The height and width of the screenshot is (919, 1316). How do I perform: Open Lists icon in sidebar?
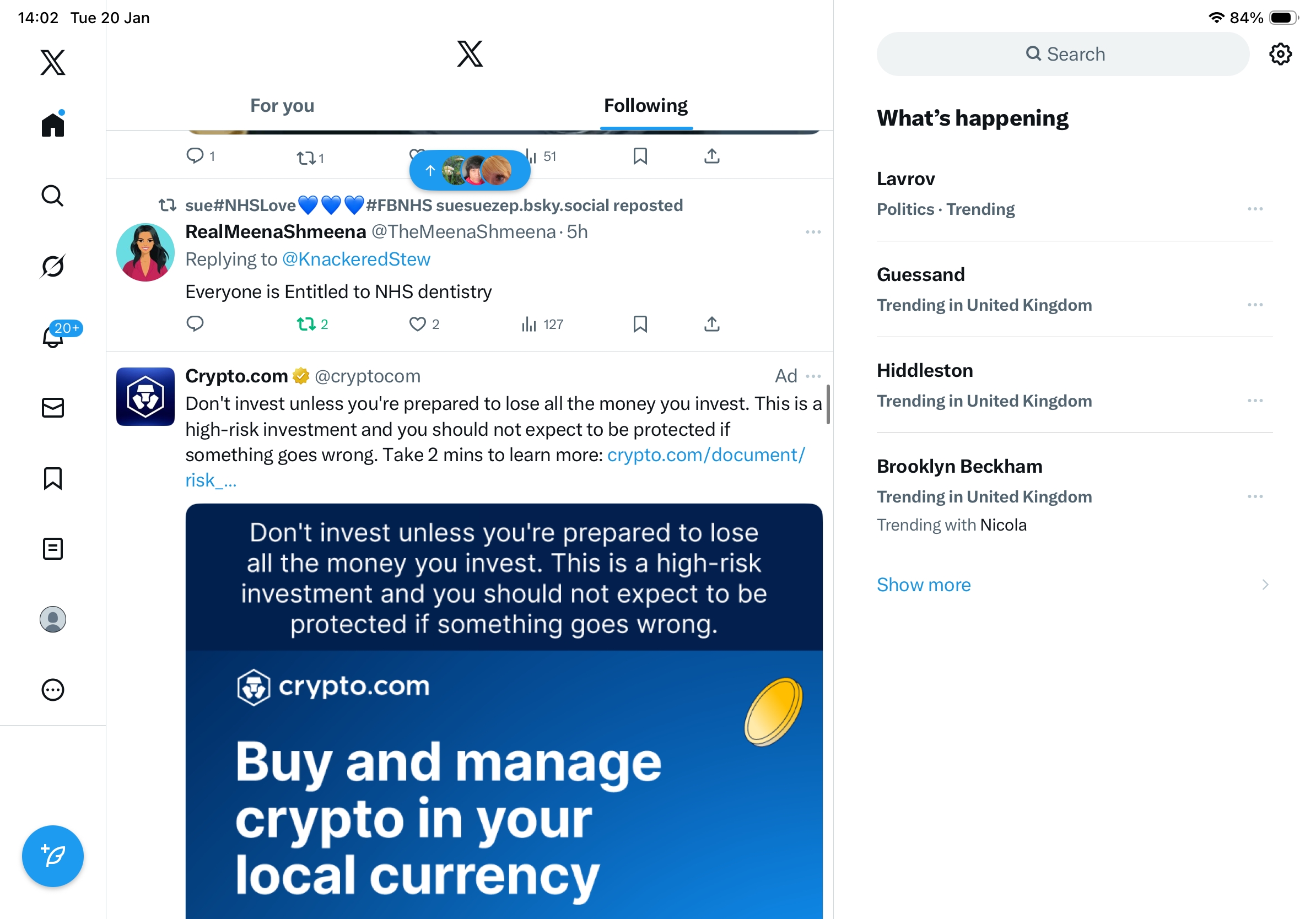click(53, 548)
